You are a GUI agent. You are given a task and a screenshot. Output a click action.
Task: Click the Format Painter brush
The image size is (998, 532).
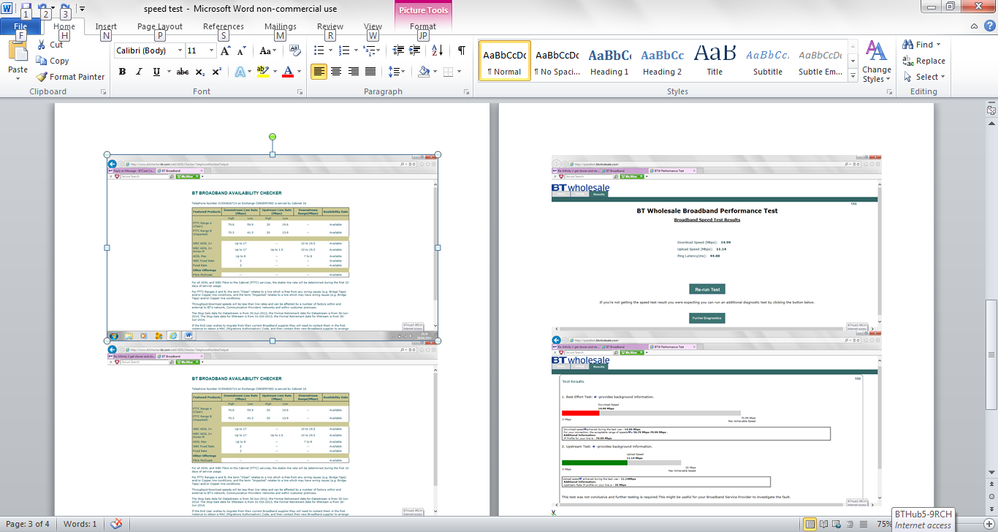click(41, 76)
